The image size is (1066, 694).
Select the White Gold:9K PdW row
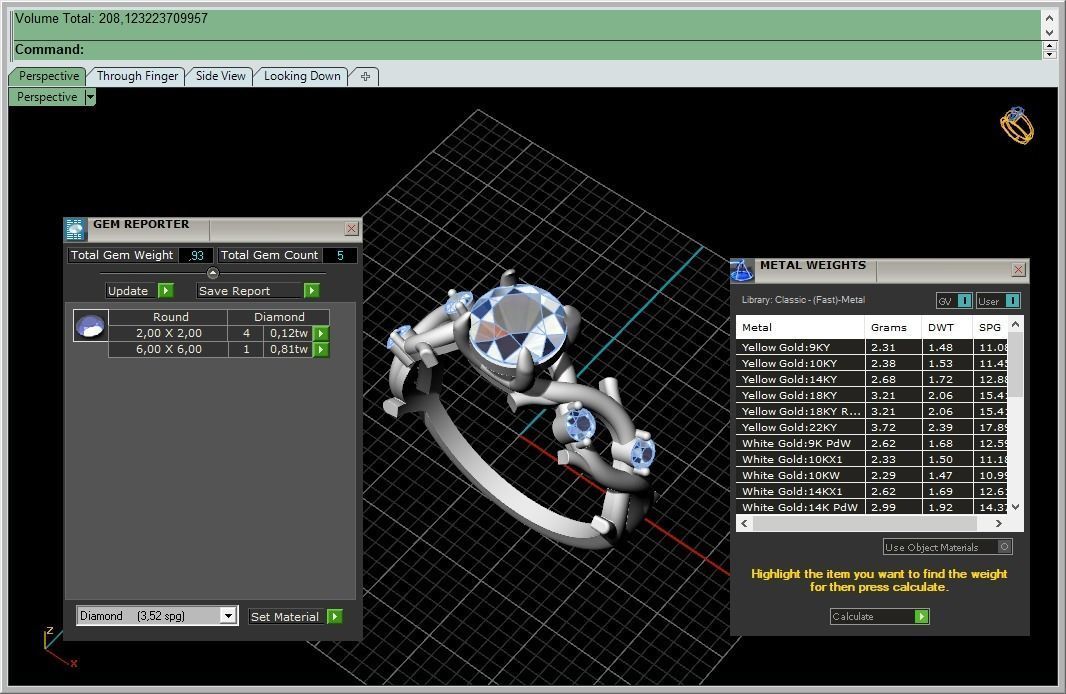(x=872, y=443)
